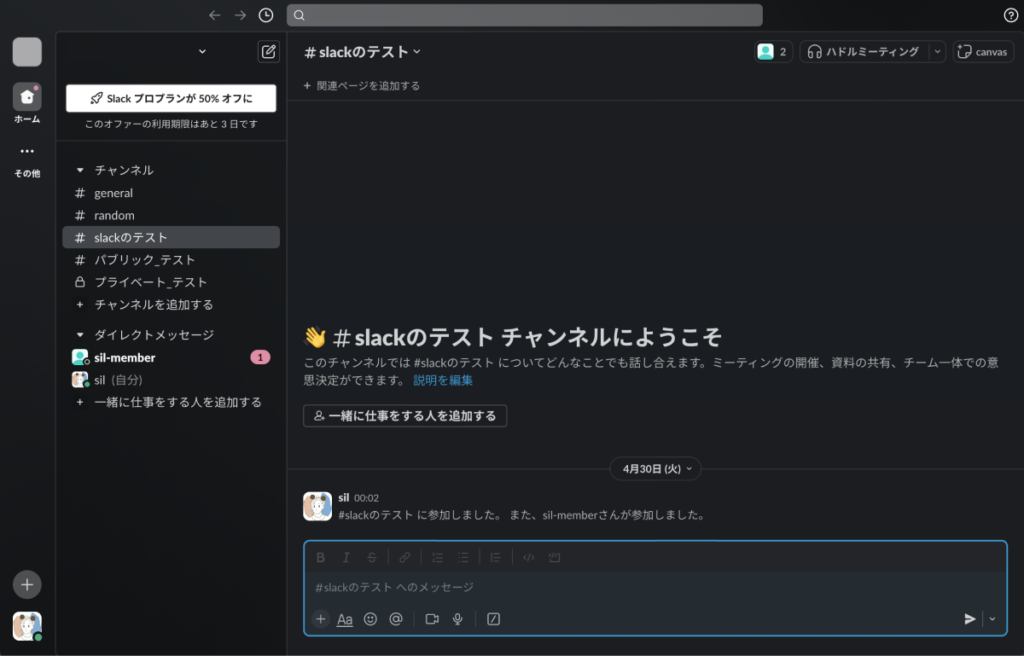Image resolution: width=1024 pixels, height=656 pixels.
Task: Open the history clock icon
Action: tap(266, 15)
